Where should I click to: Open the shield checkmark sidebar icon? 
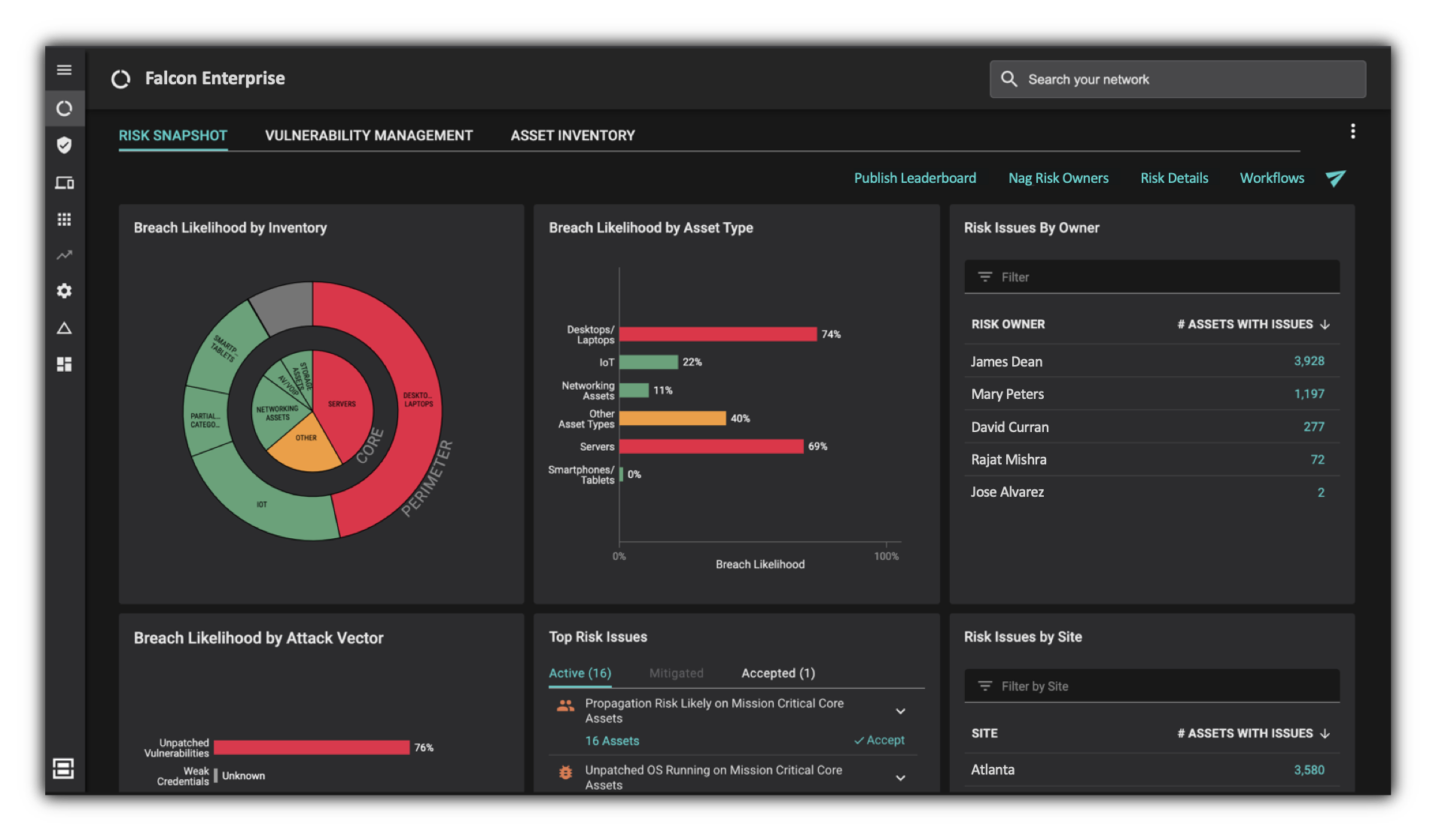(x=64, y=145)
